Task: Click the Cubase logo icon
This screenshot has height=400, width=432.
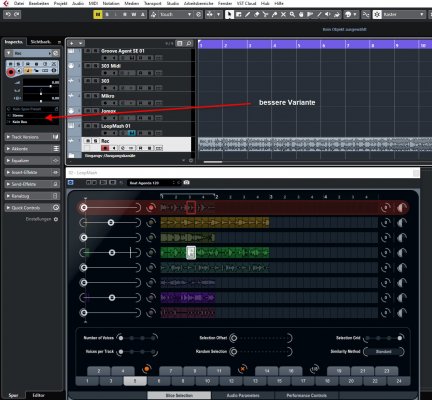Action: pyautogui.click(x=6, y=3)
